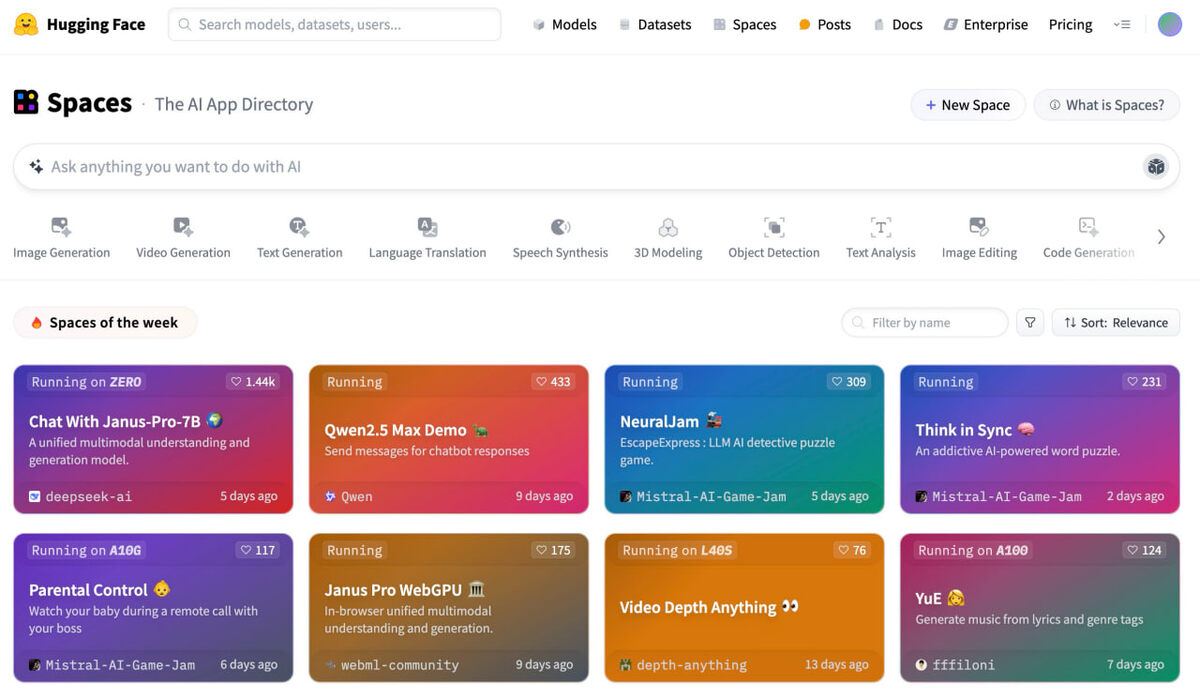Open the YuE music generation card
Viewport: 1200px width, 700px height.
(1040, 608)
